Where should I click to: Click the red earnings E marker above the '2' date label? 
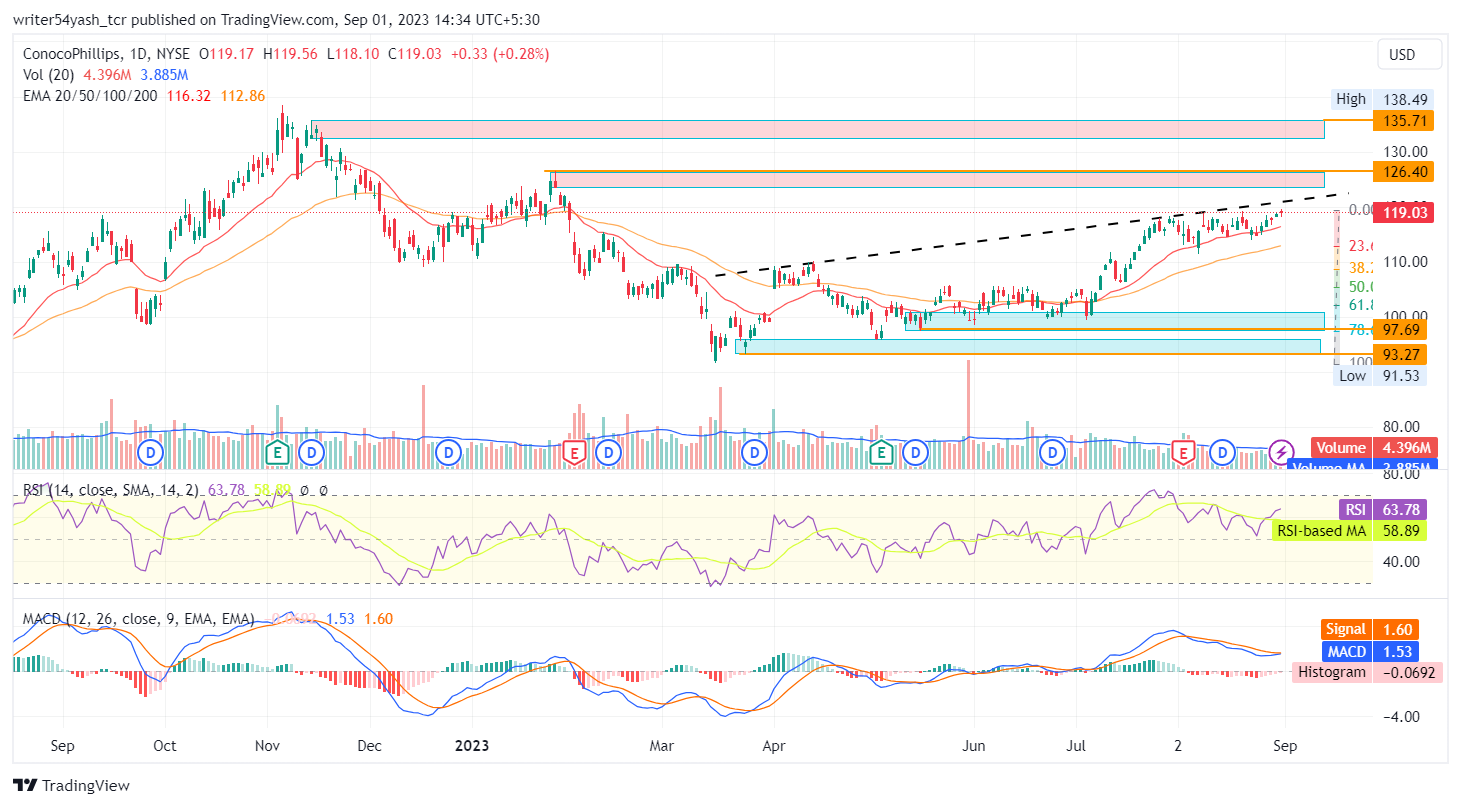click(x=1184, y=453)
